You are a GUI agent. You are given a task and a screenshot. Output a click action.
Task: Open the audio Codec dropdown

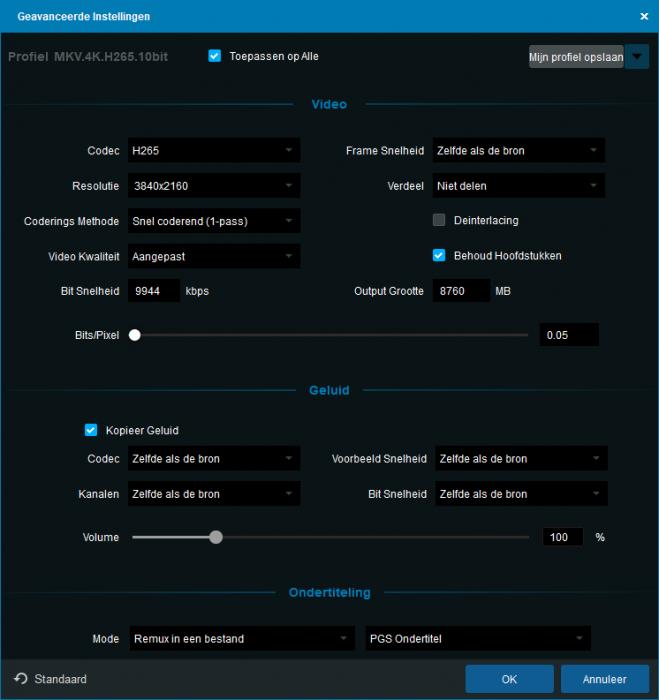click(x=214, y=458)
